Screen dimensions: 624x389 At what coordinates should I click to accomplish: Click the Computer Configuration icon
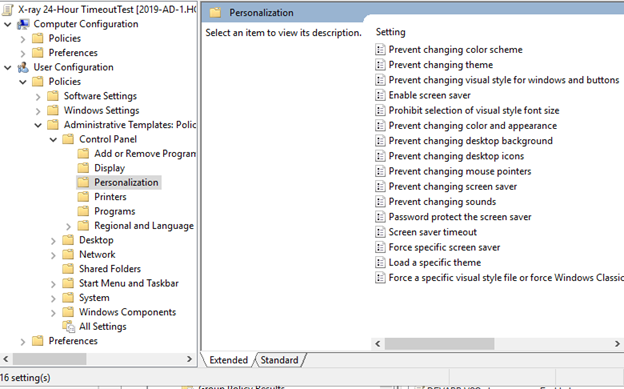pos(23,24)
